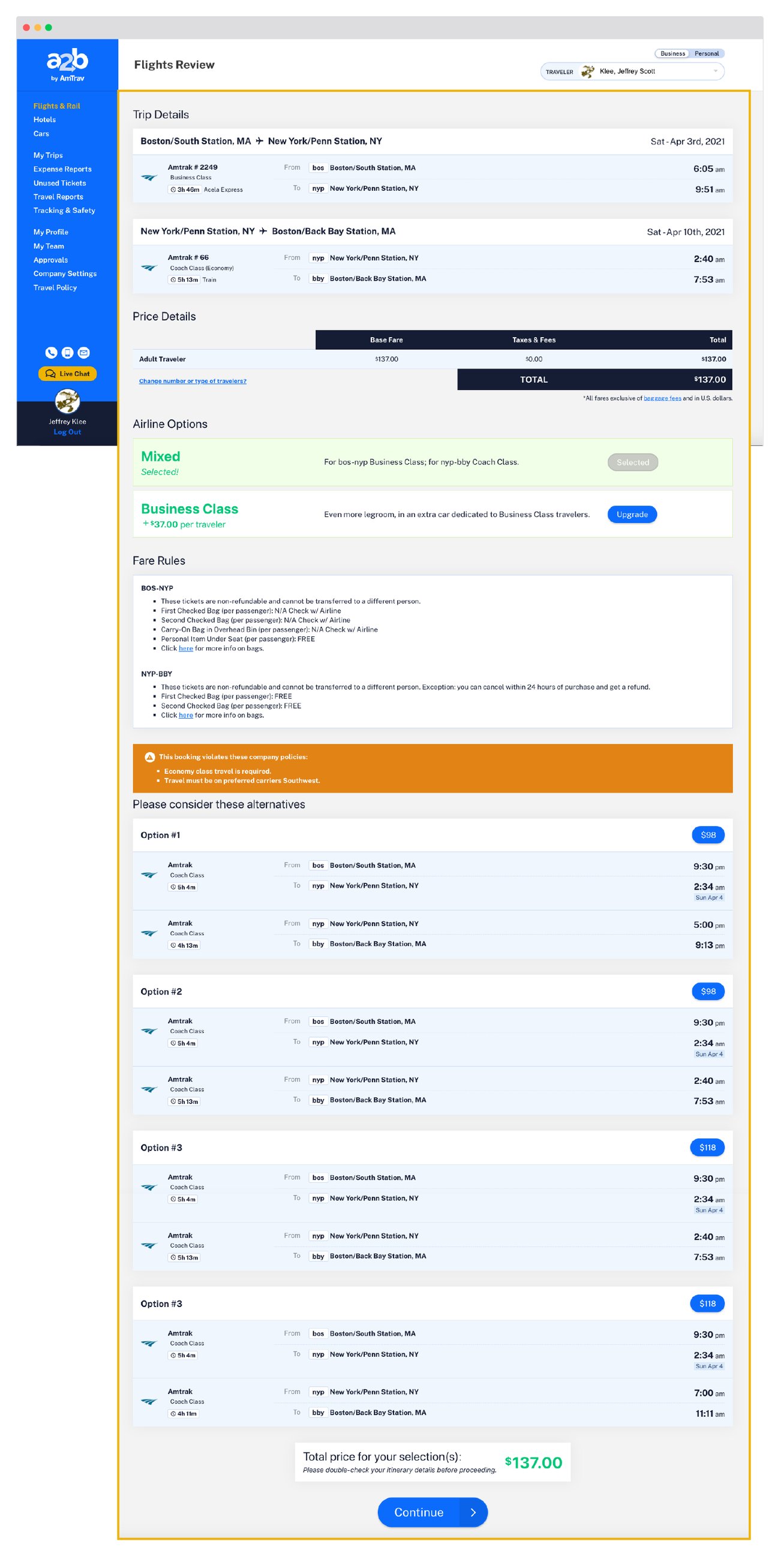Click the 'Option #1' heading
Viewport: 781px width, 1568px height.
click(160, 835)
